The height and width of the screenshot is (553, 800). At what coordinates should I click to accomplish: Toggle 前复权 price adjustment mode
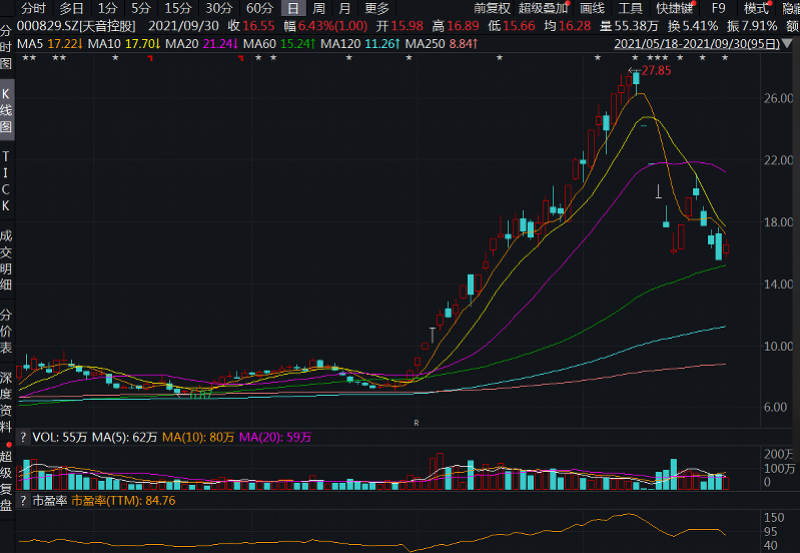pos(491,8)
